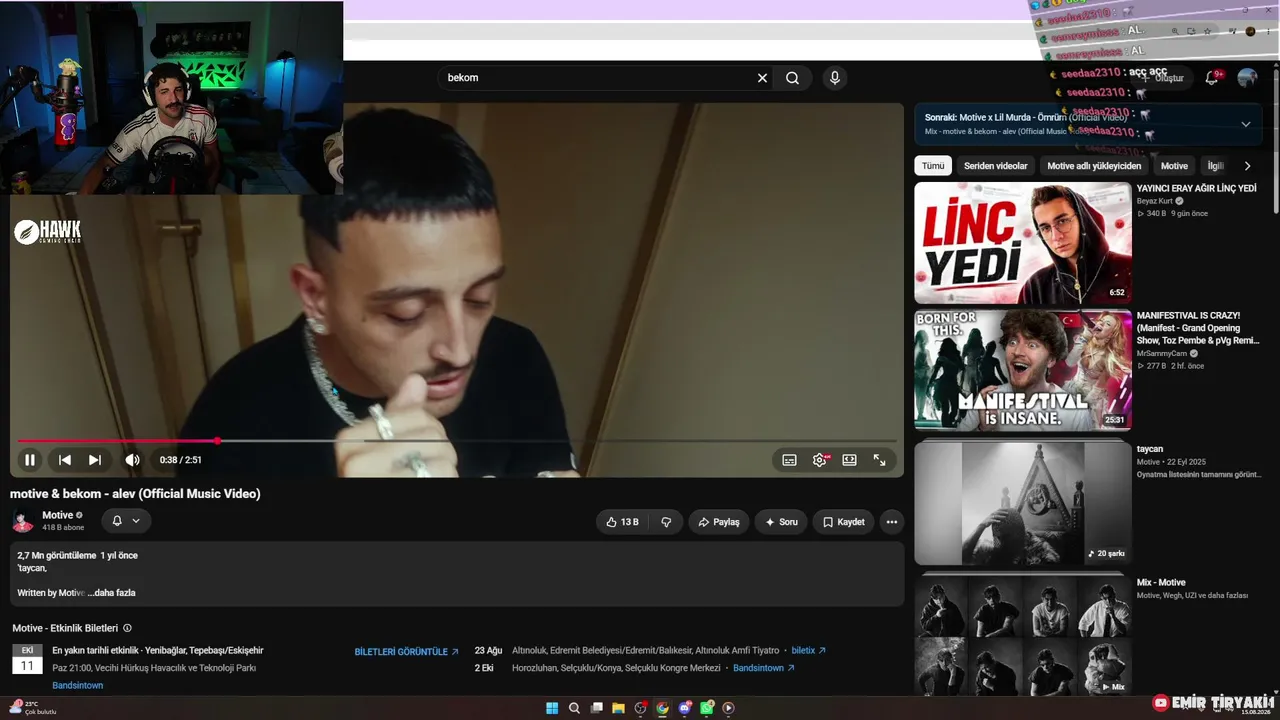Open the player settings gear
This screenshot has height=720, width=1280.
[x=820, y=460]
